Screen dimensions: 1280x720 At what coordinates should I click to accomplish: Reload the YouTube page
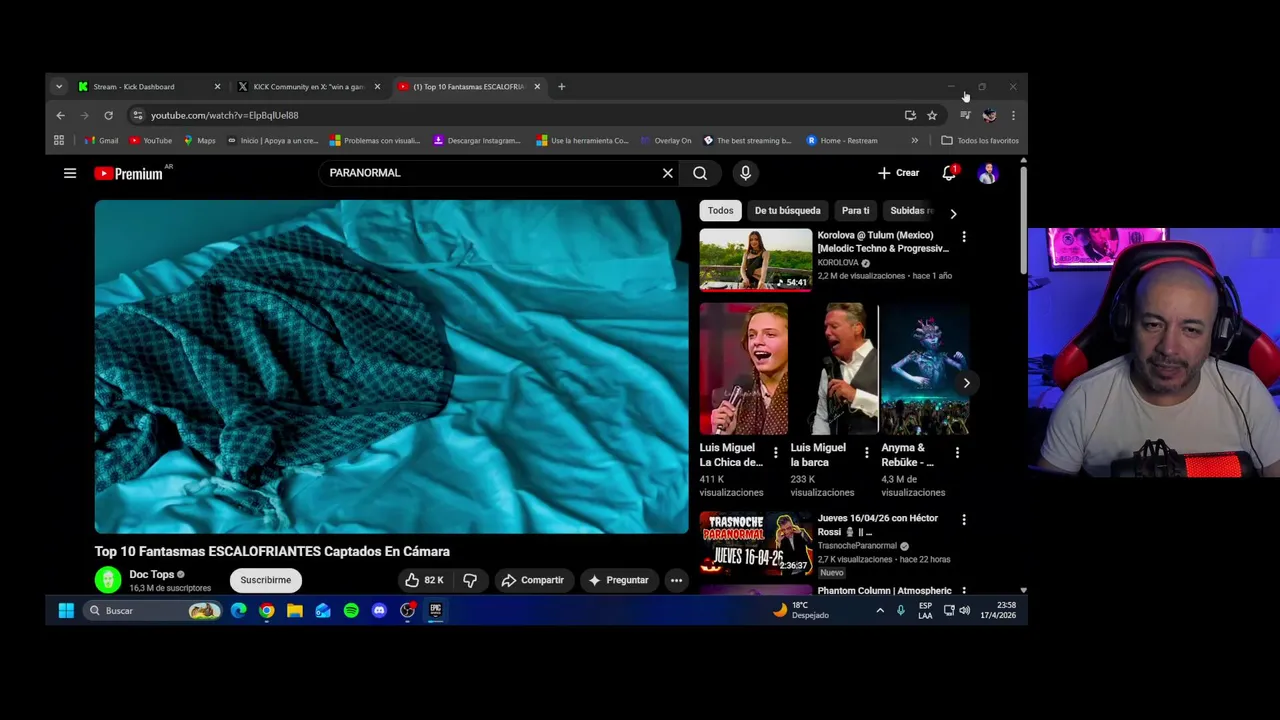coord(108,115)
